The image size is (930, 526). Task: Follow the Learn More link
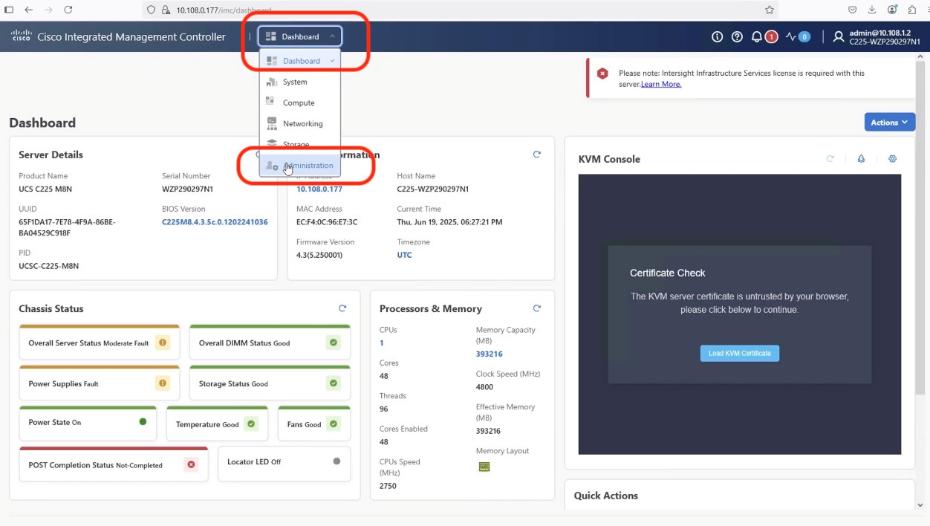tap(661, 84)
